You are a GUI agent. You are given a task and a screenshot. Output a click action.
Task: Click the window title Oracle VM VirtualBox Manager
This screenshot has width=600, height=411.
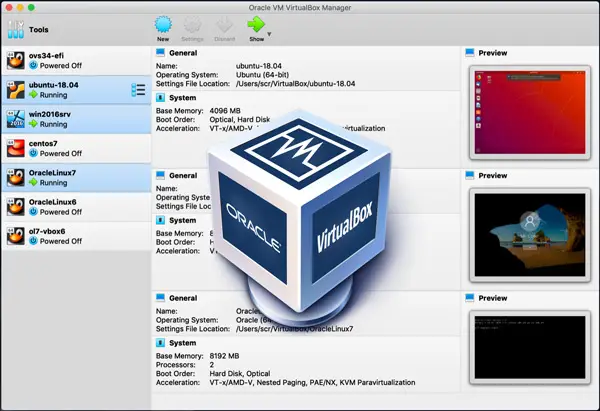click(300, 7)
